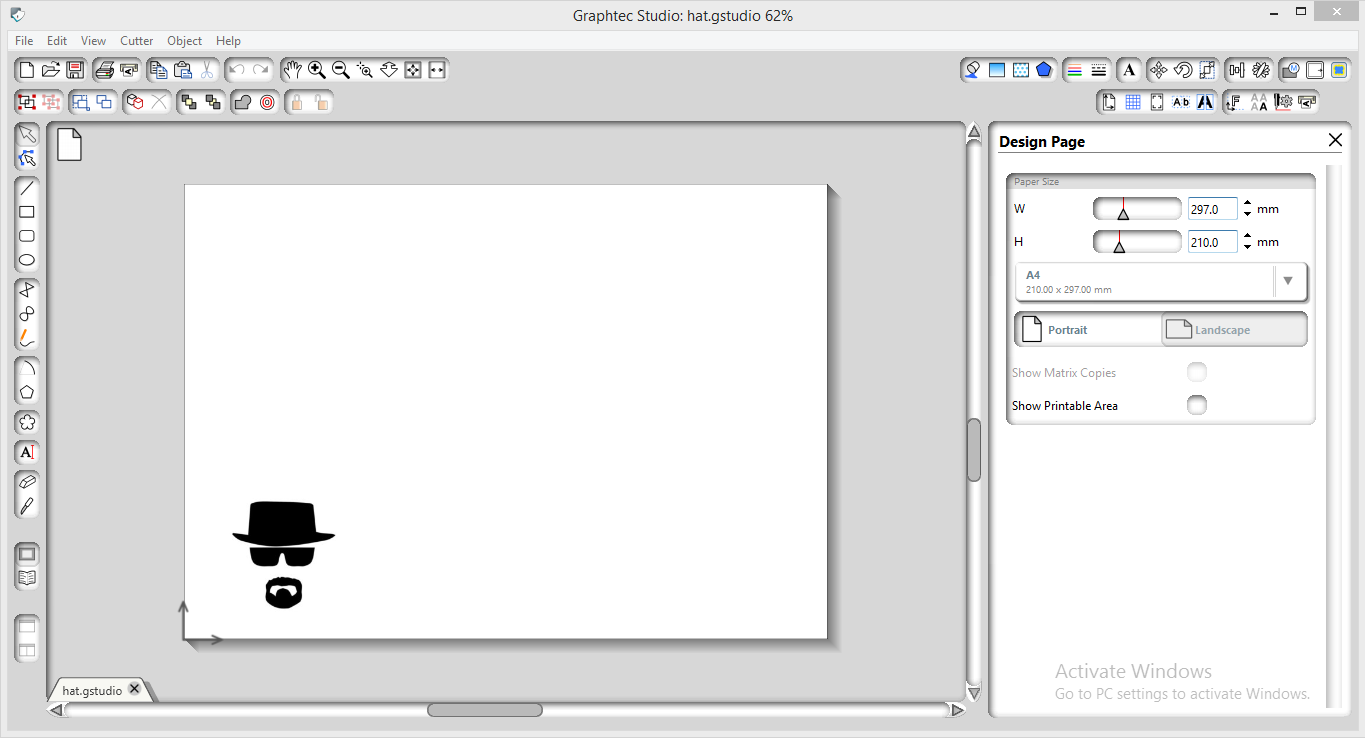Select the Draw a Line tool
This screenshot has width=1365, height=738.
click(27, 187)
